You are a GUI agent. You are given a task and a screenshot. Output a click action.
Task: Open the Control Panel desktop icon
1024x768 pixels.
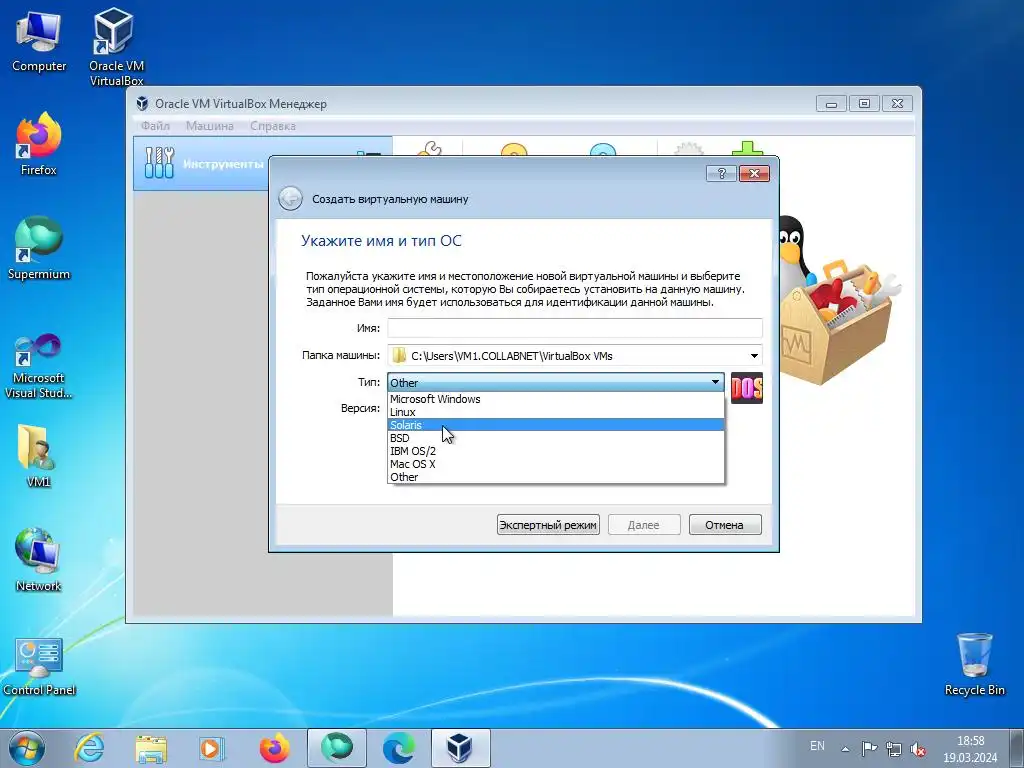pyautogui.click(x=39, y=666)
